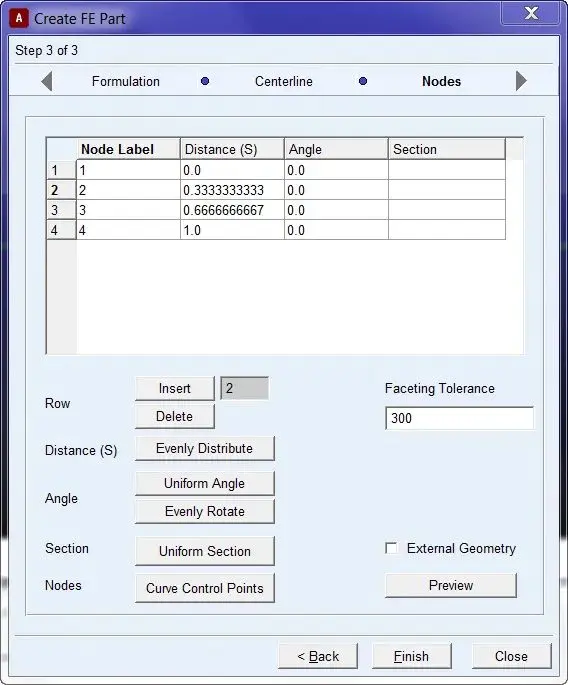Click the left arrow wizard navigation icon

(x=47, y=81)
